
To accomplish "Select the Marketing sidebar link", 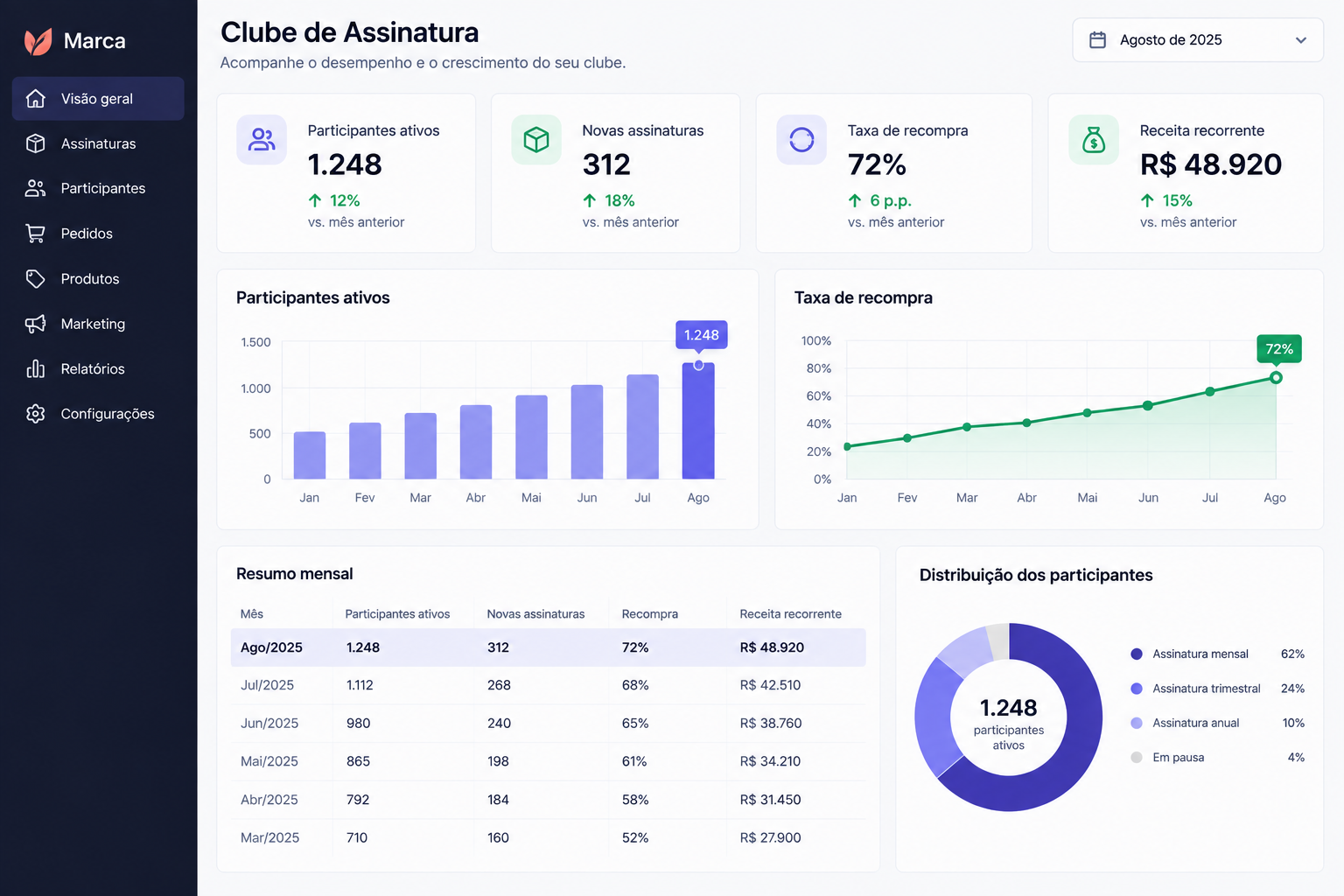I will tap(98, 324).
